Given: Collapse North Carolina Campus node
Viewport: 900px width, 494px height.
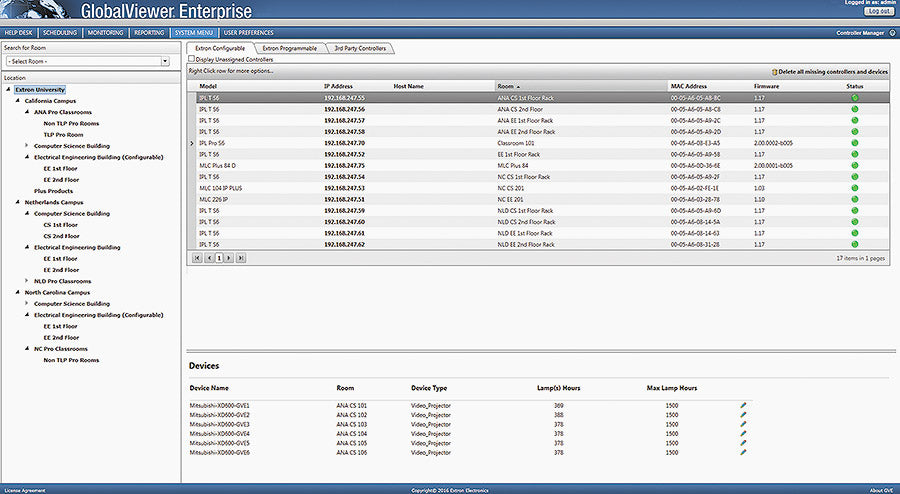Looking at the screenshot, I should click(x=18, y=292).
